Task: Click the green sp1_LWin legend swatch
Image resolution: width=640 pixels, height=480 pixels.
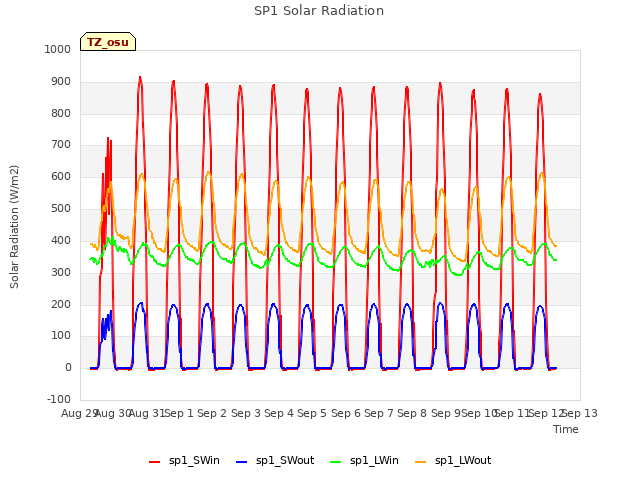Action: tap(336, 462)
